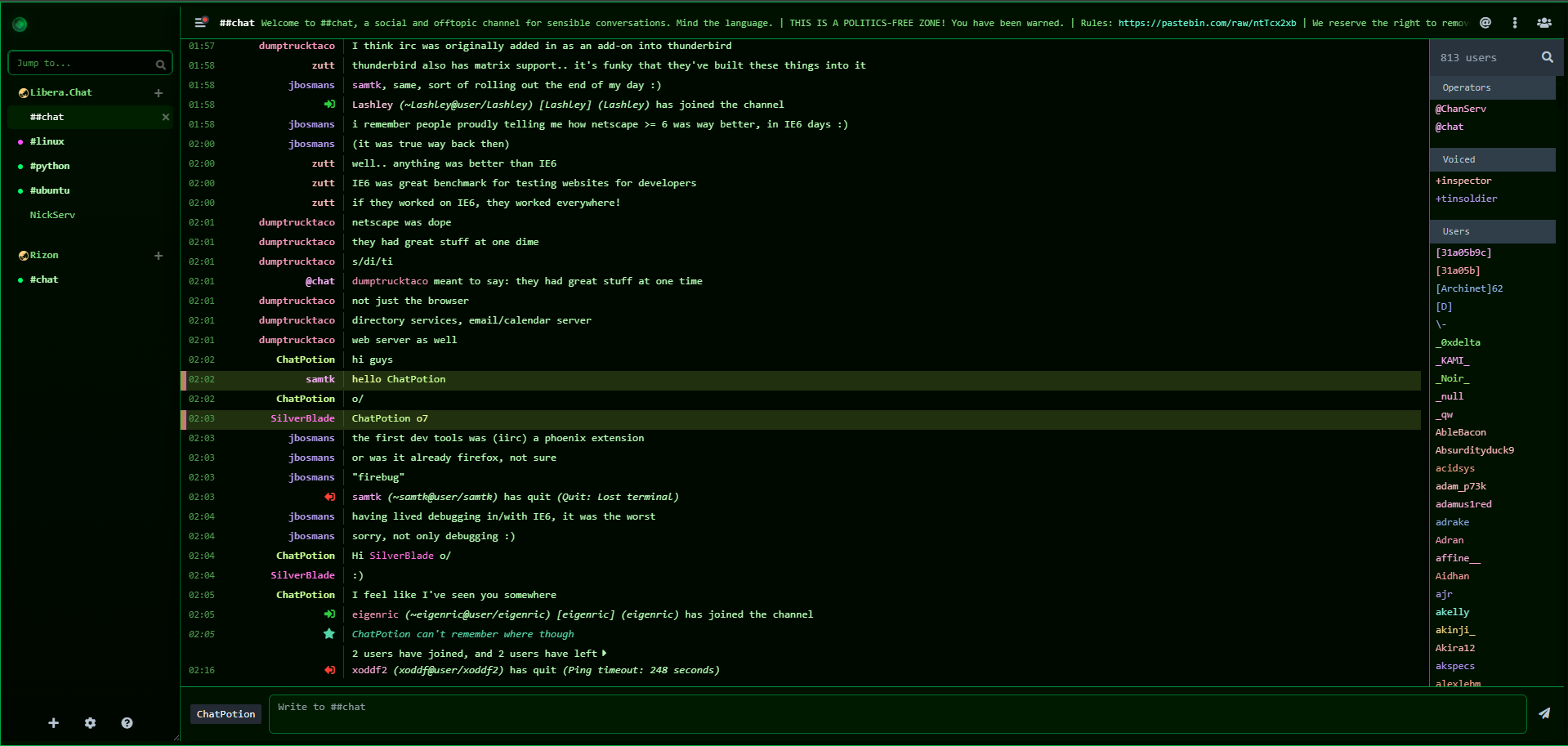
Task: Click the user search magnifier icon
Action: coord(1547,57)
